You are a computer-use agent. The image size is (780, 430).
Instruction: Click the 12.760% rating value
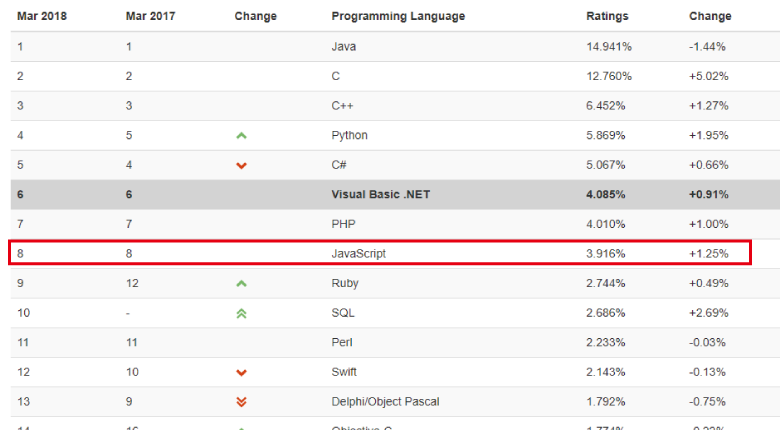click(609, 76)
